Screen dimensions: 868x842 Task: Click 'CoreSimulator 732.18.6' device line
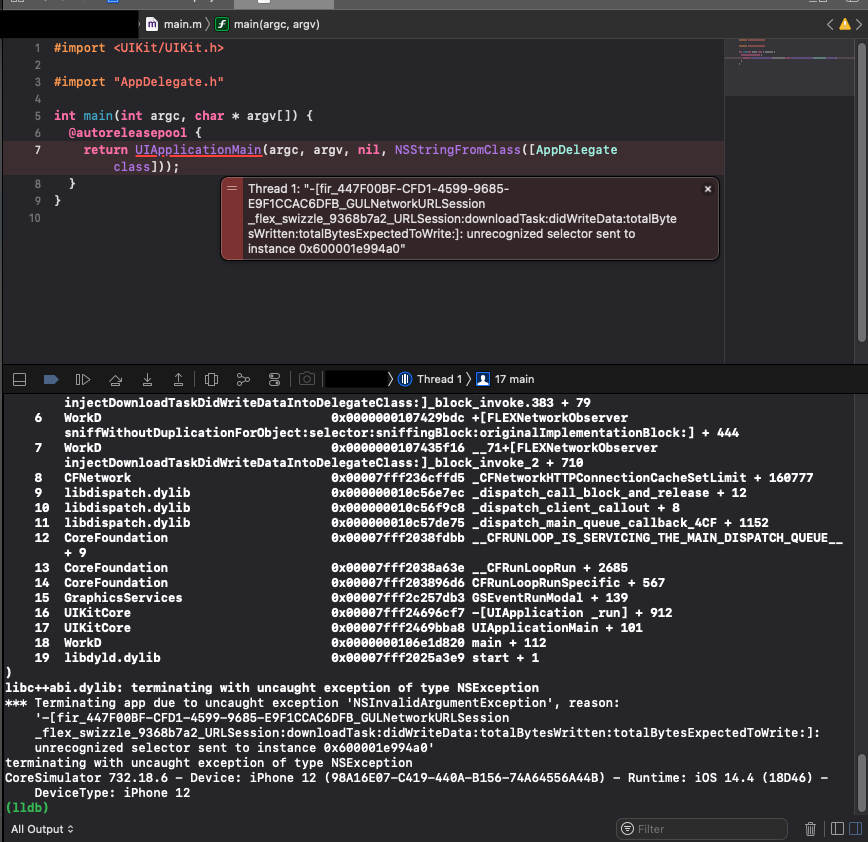pyautogui.click(x=418, y=778)
